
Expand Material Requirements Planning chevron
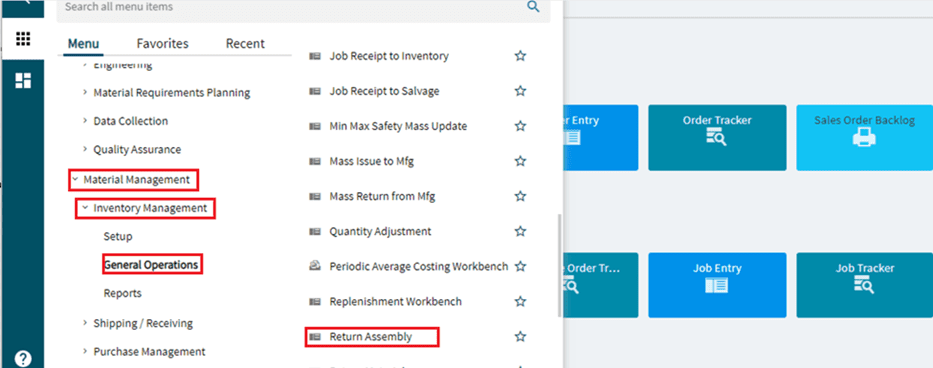coord(84,93)
